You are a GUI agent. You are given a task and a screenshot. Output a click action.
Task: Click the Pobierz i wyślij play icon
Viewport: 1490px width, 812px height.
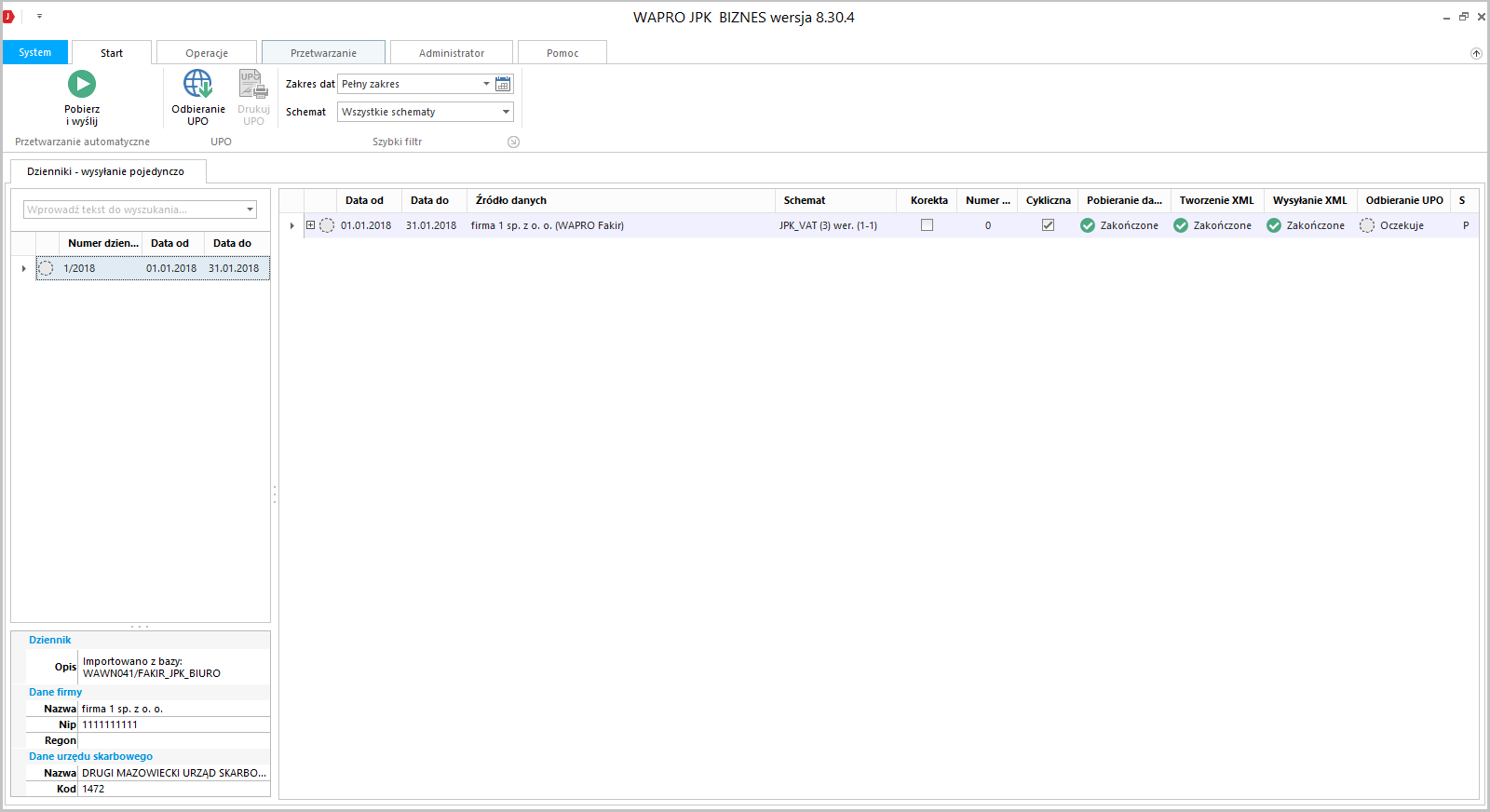click(82, 85)
